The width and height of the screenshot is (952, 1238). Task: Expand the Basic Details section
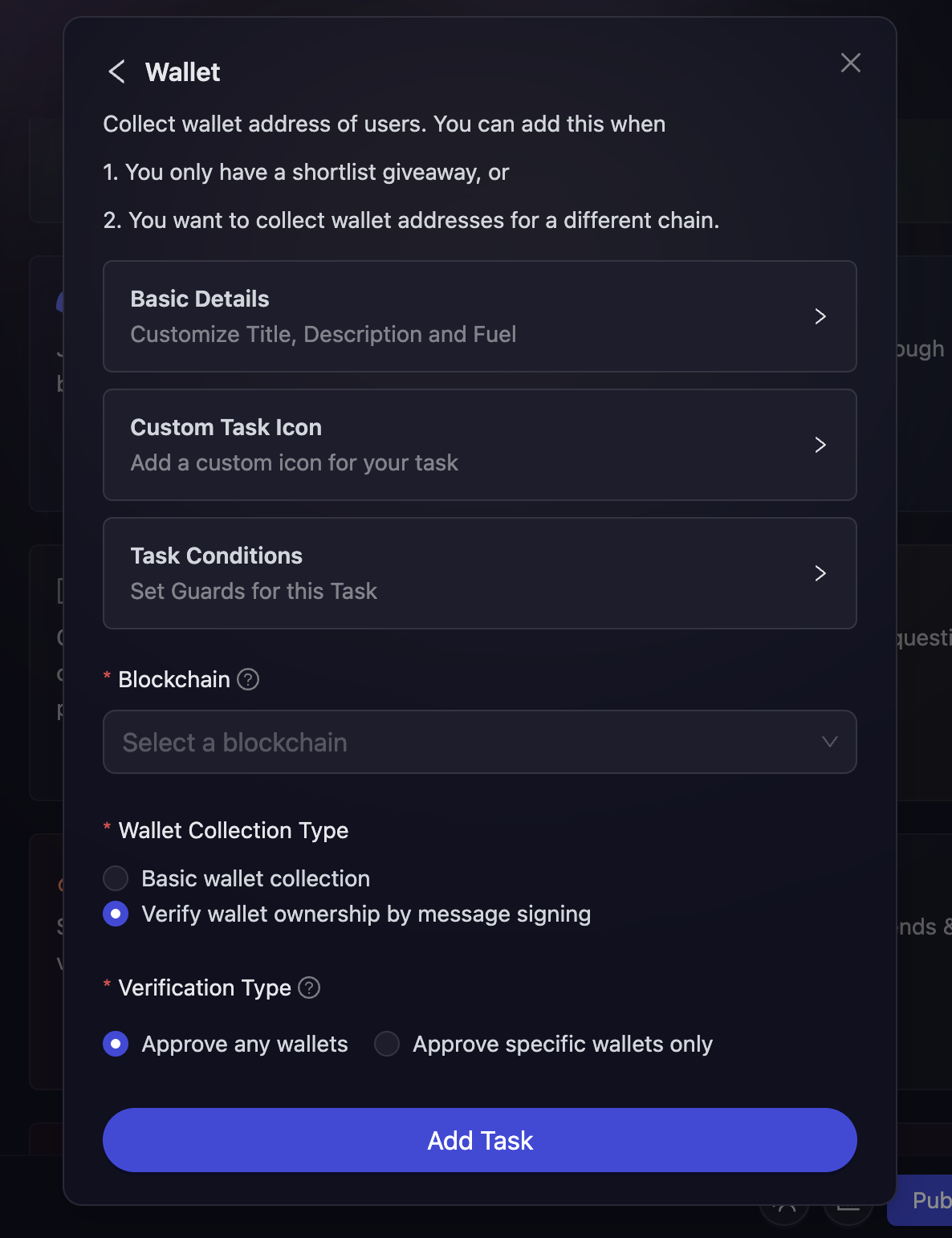pos(480,316)
